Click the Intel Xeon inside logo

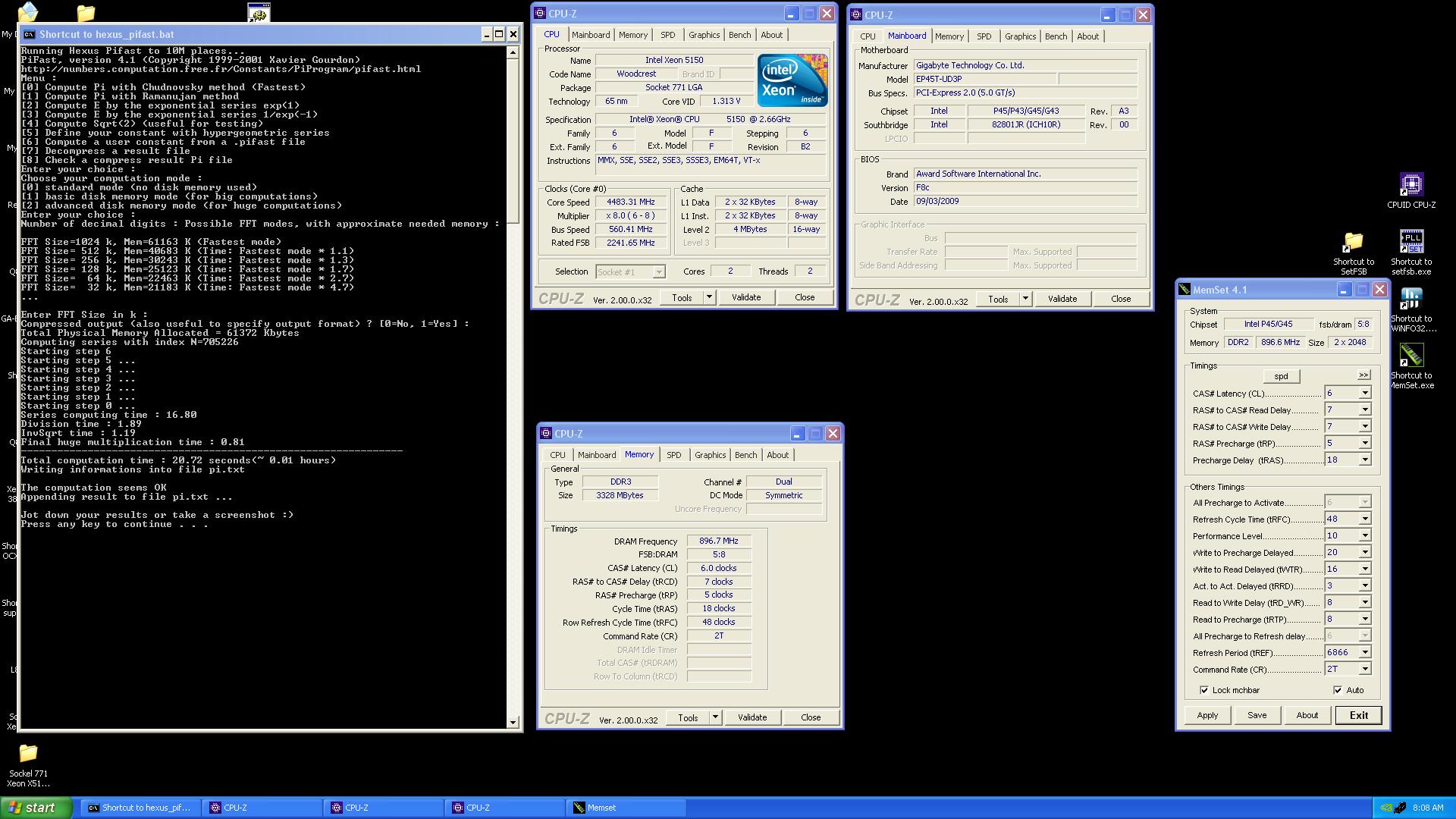pos(792,80)
